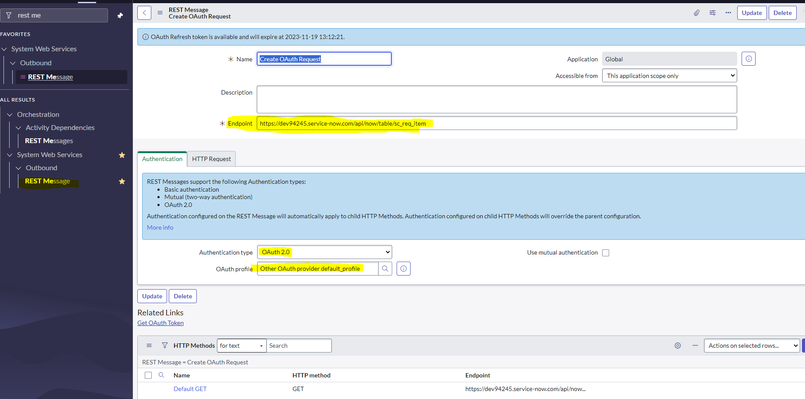Click the truncated endpoint URL in Default GET row
This screenshot has height=399, width=805.
click(x=525, y=389)
